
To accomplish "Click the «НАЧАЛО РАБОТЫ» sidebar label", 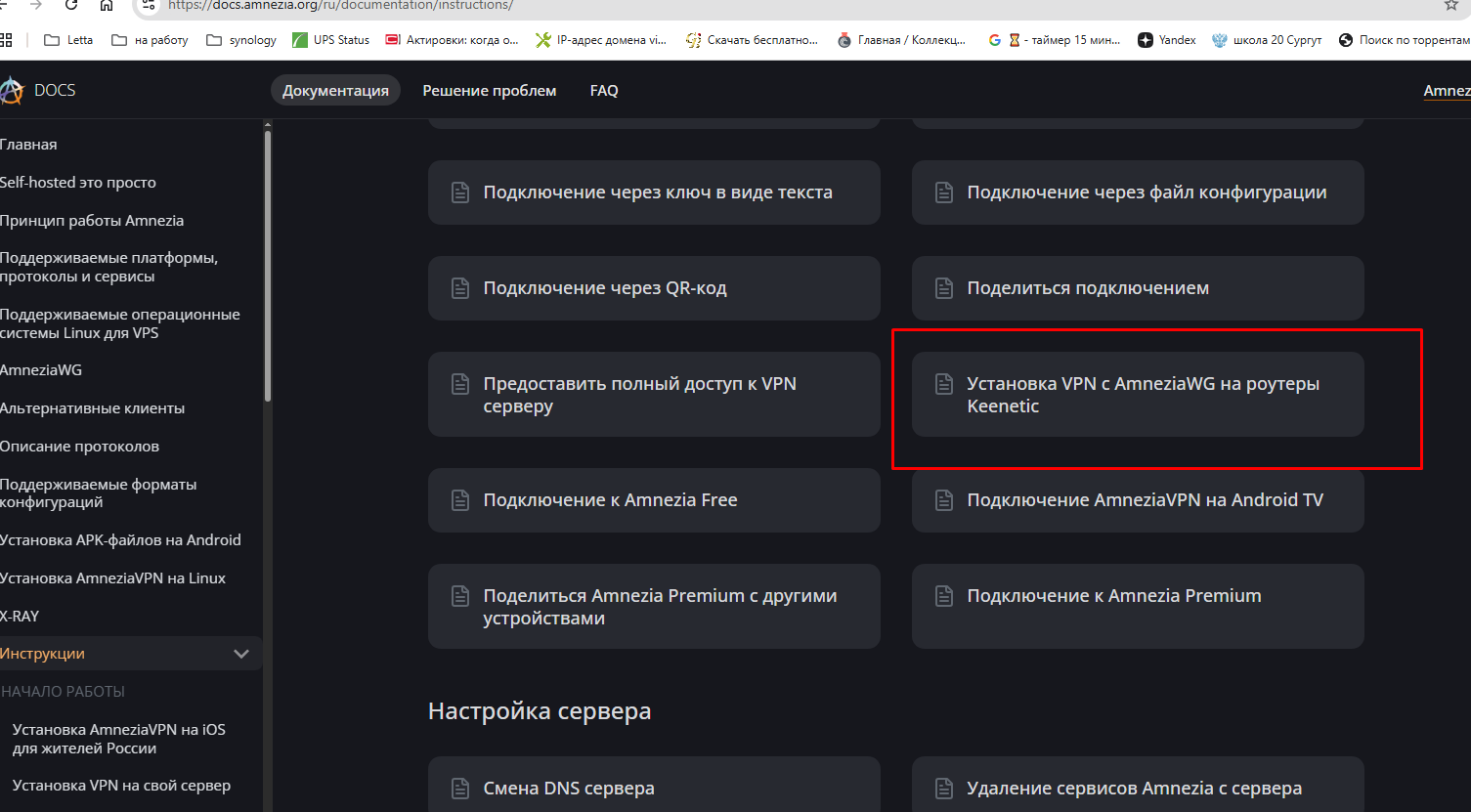I will click(x=63, y=692).
